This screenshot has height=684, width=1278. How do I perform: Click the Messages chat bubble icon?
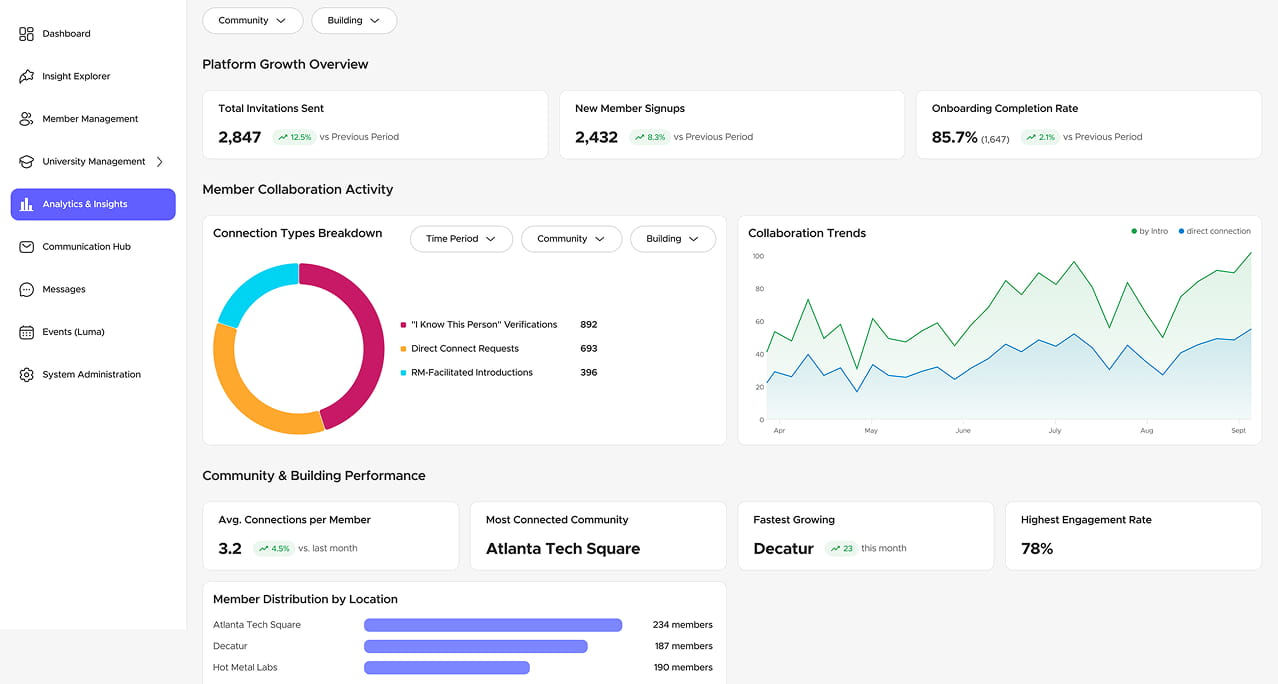[26, 290]
